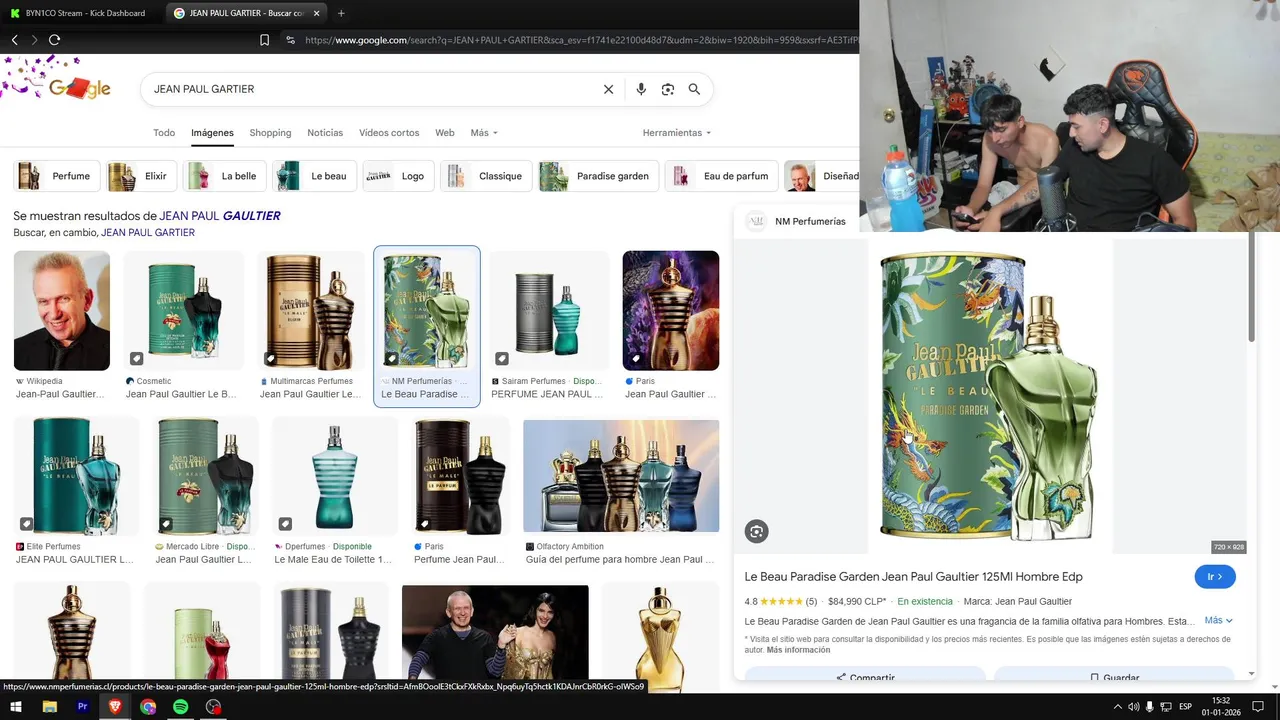This screenshot has height=720, width=1280.
Task: Open the Wikipedia Jean-Paul Gaultier portrait thumbnail
Action: tap(62, 311)
